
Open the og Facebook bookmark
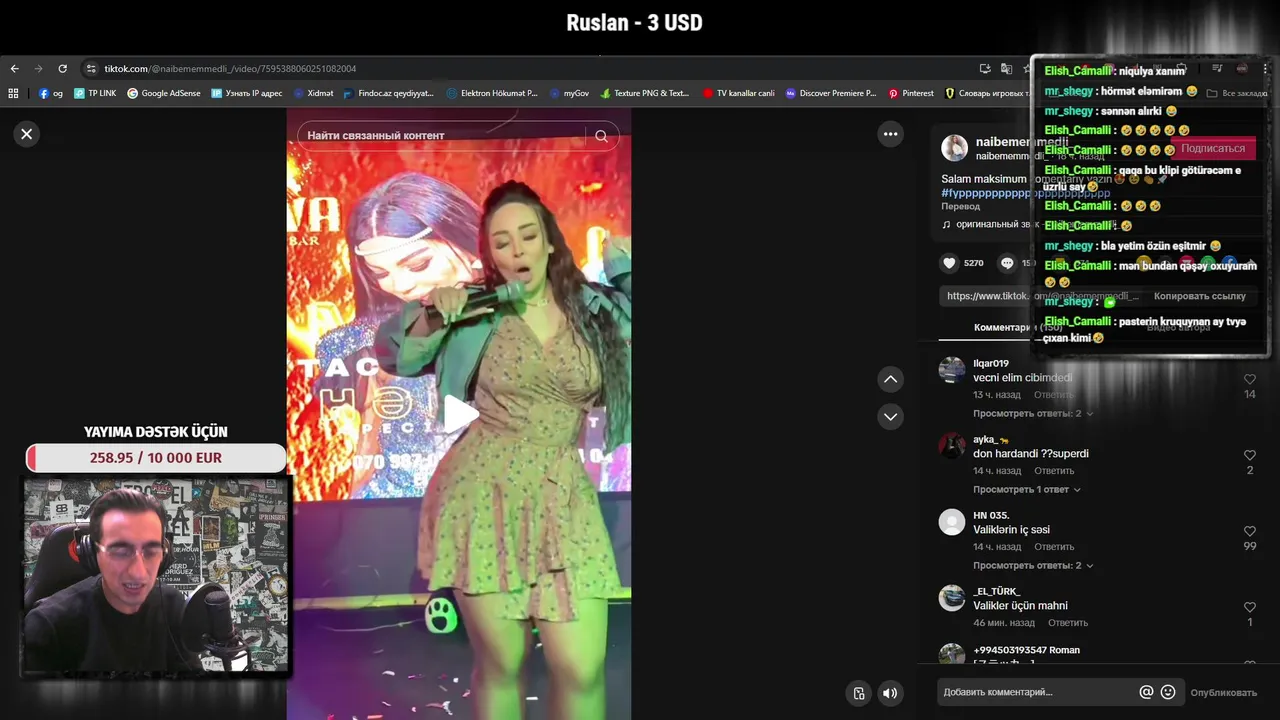pos(50,93)
